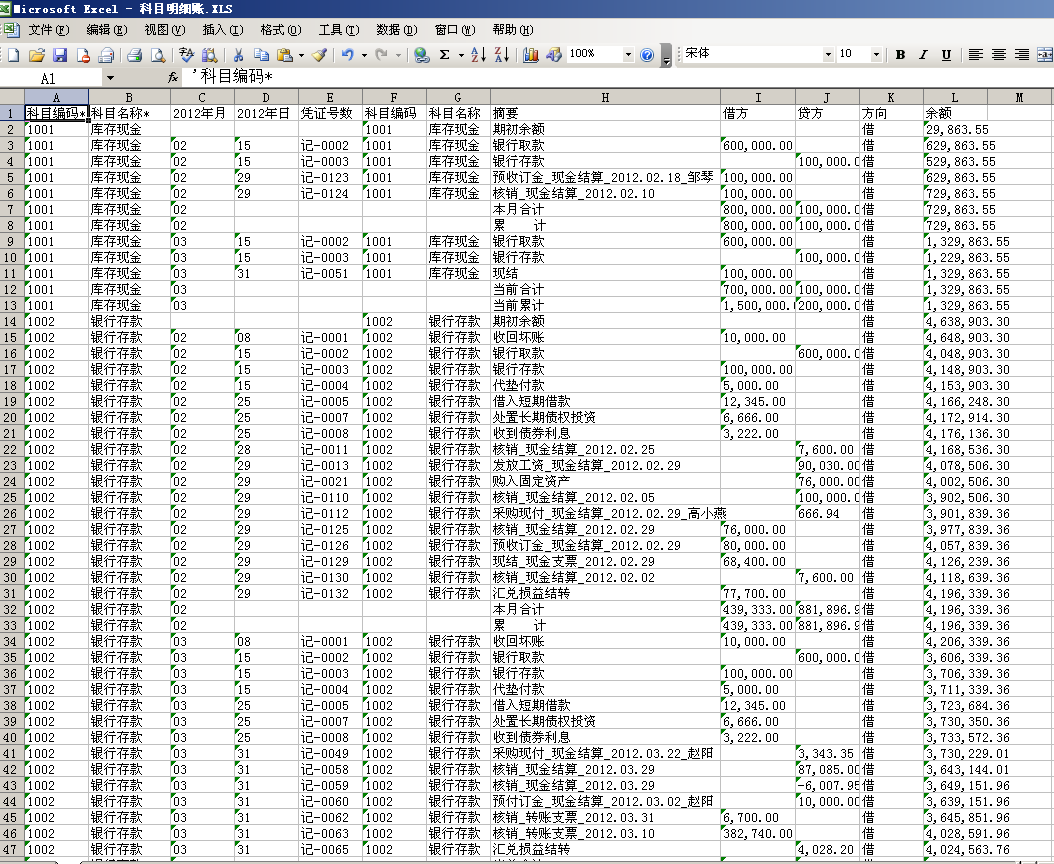
Task: Click the AutoSum sigma icon
Action: [x=445, y=55]
